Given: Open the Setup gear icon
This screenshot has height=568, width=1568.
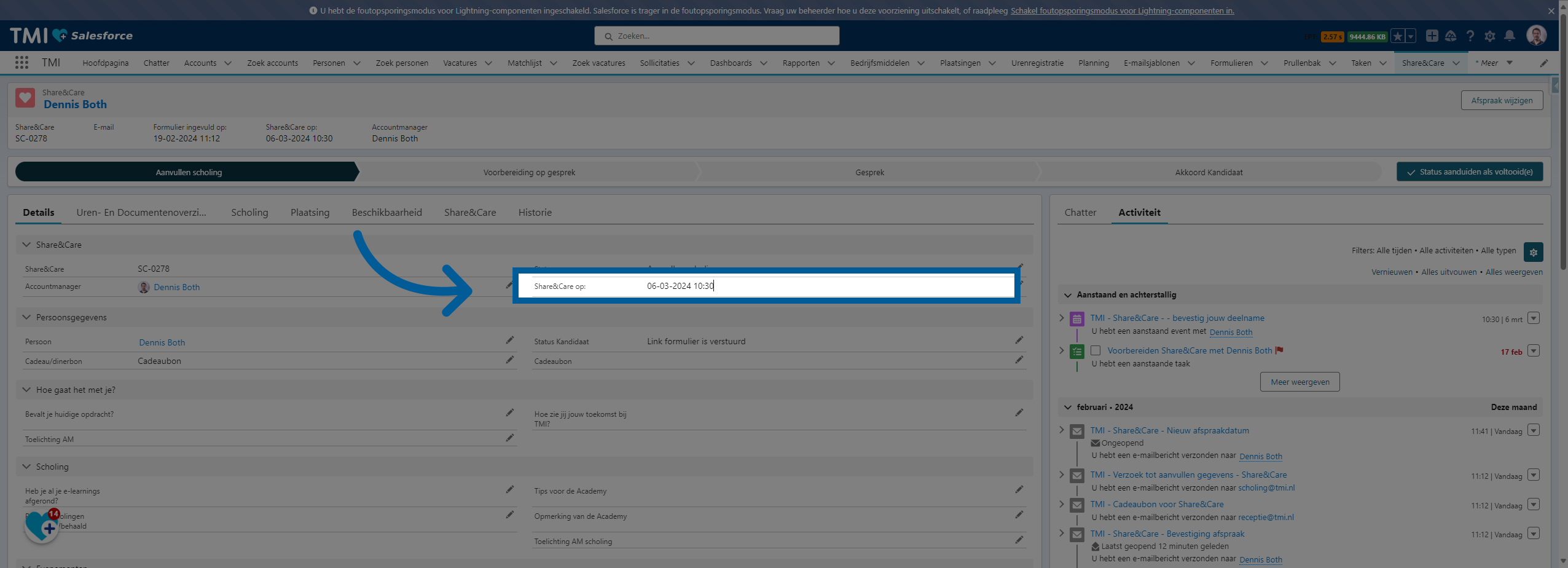Looking at the screenshot, I should tap(1489, 36).
